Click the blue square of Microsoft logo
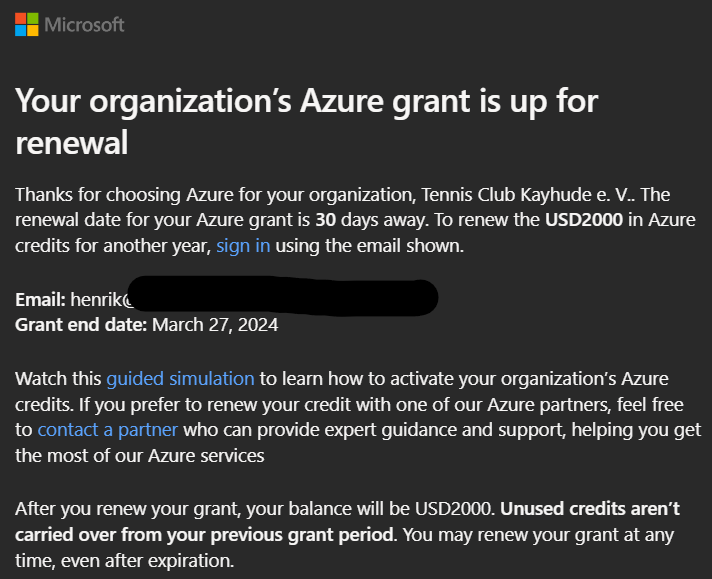Image resolution: width=712 pixels, height=579 pixels. (x=20, y=30)
